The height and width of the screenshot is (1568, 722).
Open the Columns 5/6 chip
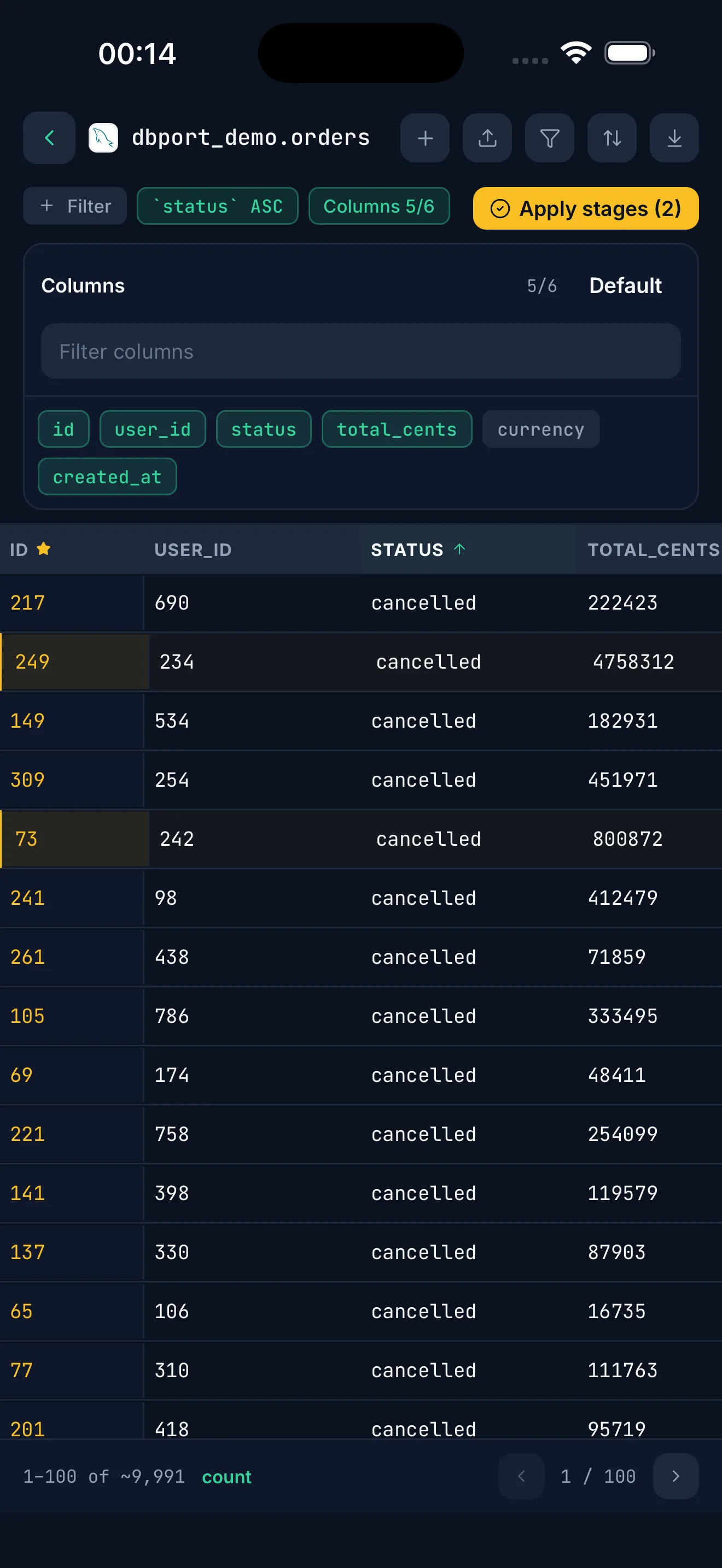point(379,206)
